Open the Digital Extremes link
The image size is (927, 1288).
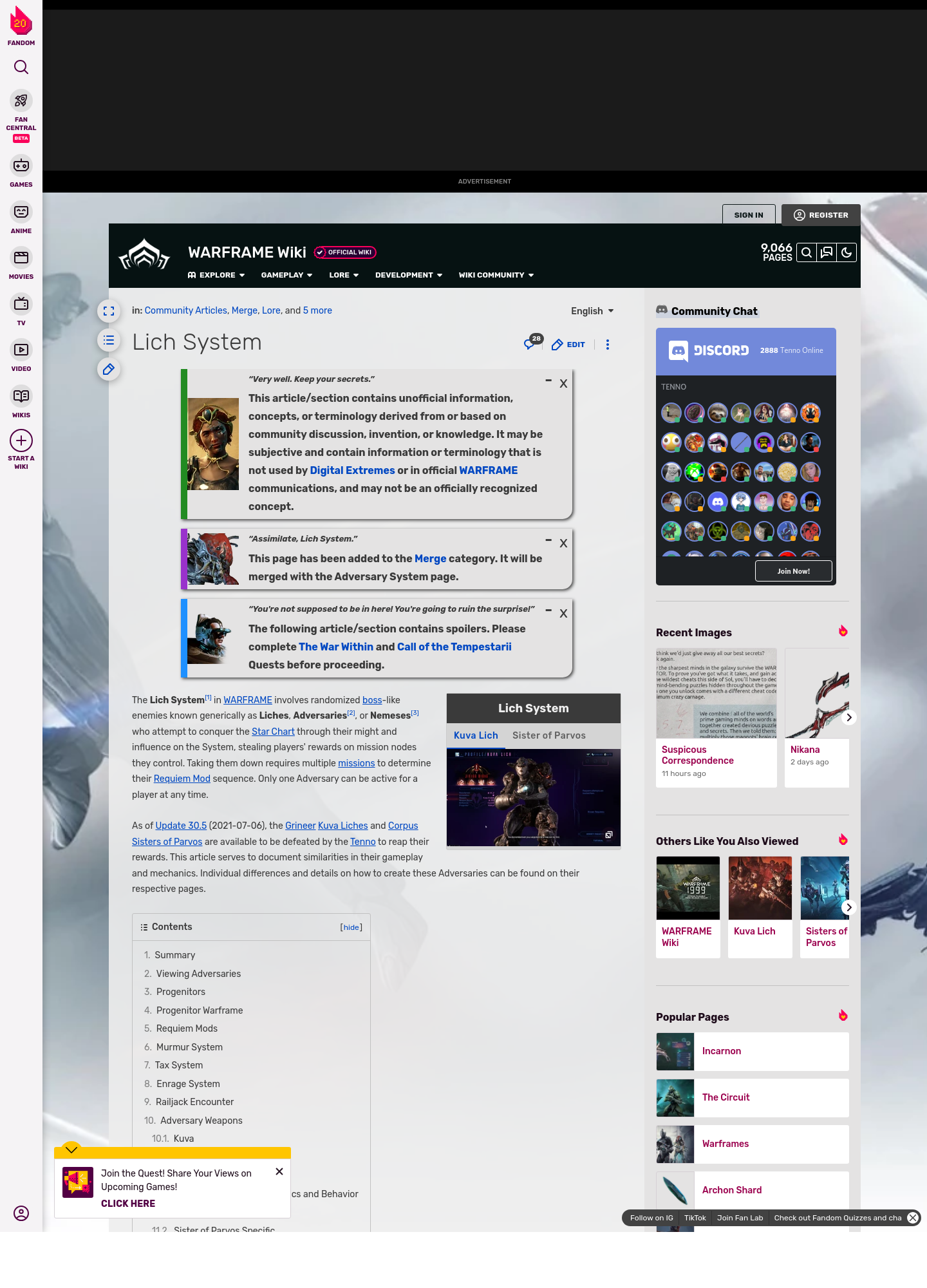(352, 470)
